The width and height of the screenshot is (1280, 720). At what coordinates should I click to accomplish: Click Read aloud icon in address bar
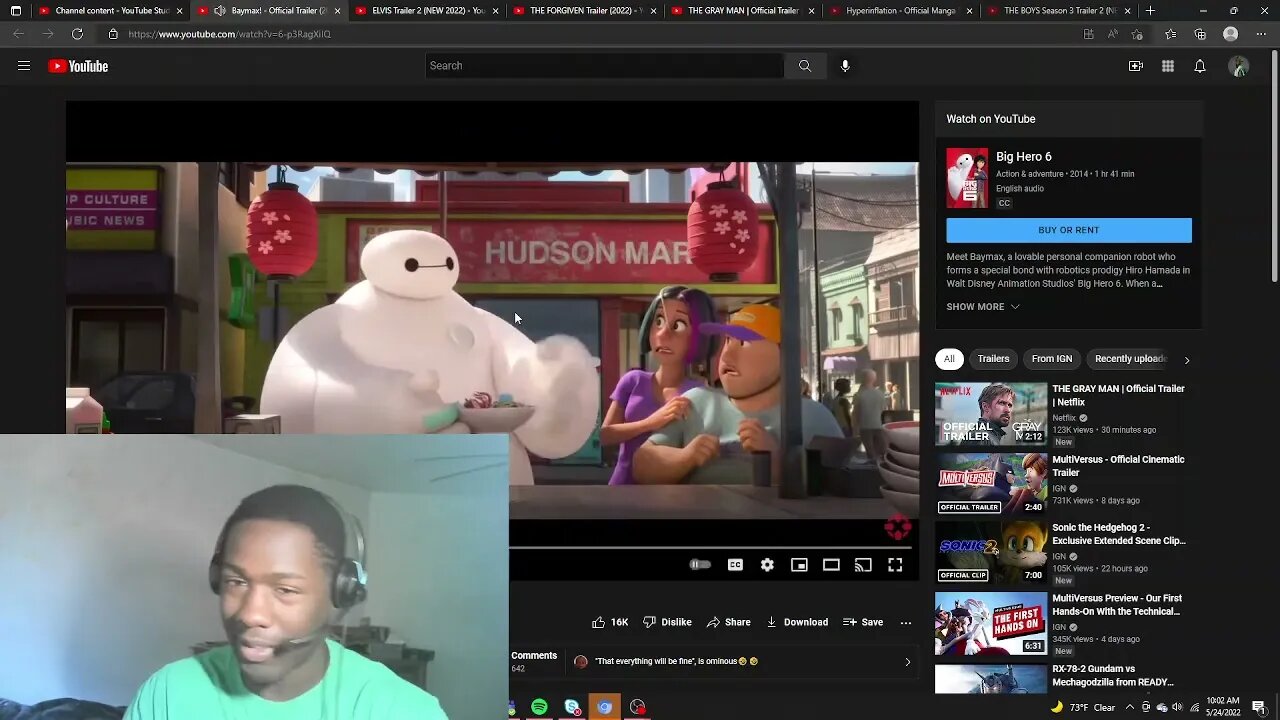[x=1113, y=34]
